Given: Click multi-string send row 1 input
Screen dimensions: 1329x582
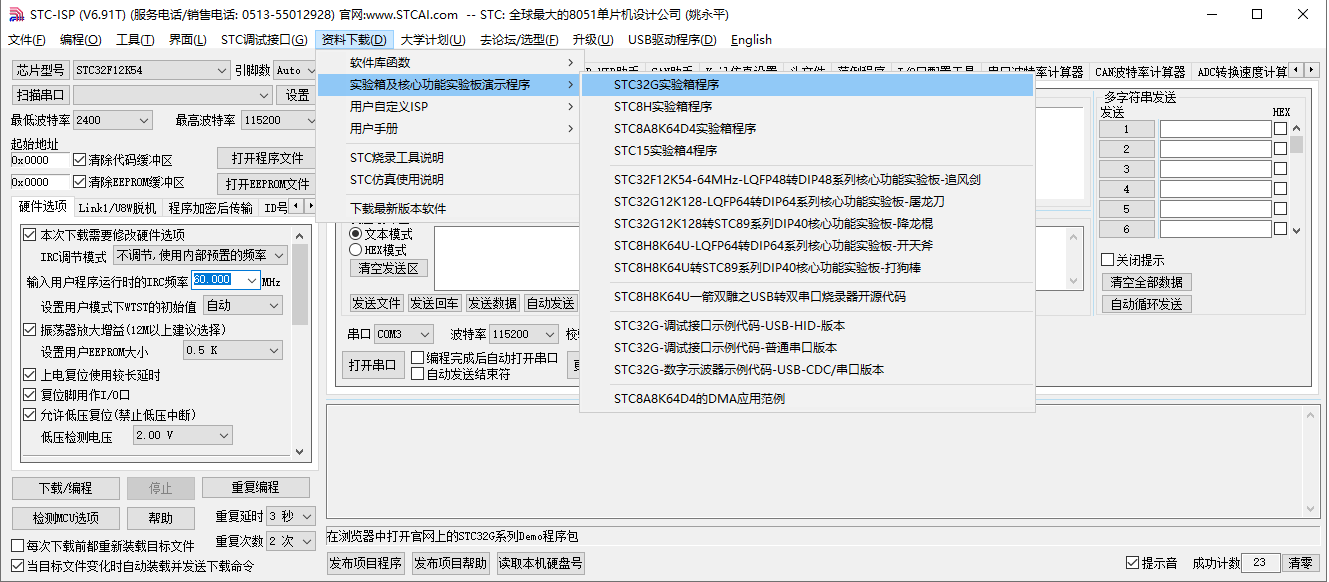Looking at the screenshot, I should pos(1214,129).
